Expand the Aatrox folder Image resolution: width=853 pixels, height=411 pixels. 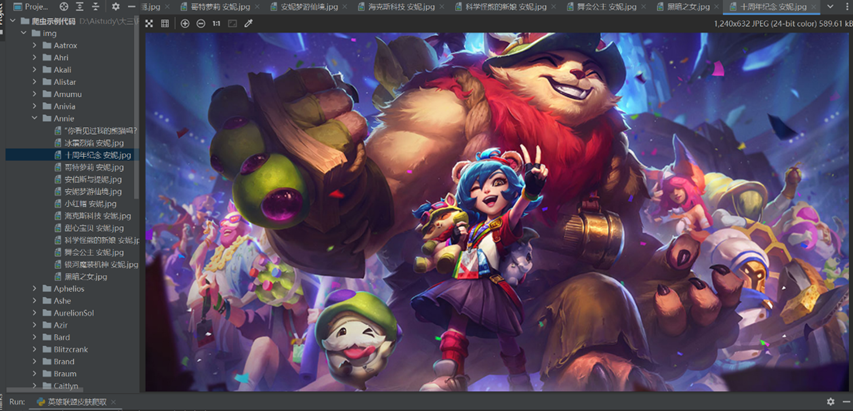pos(35,46)
